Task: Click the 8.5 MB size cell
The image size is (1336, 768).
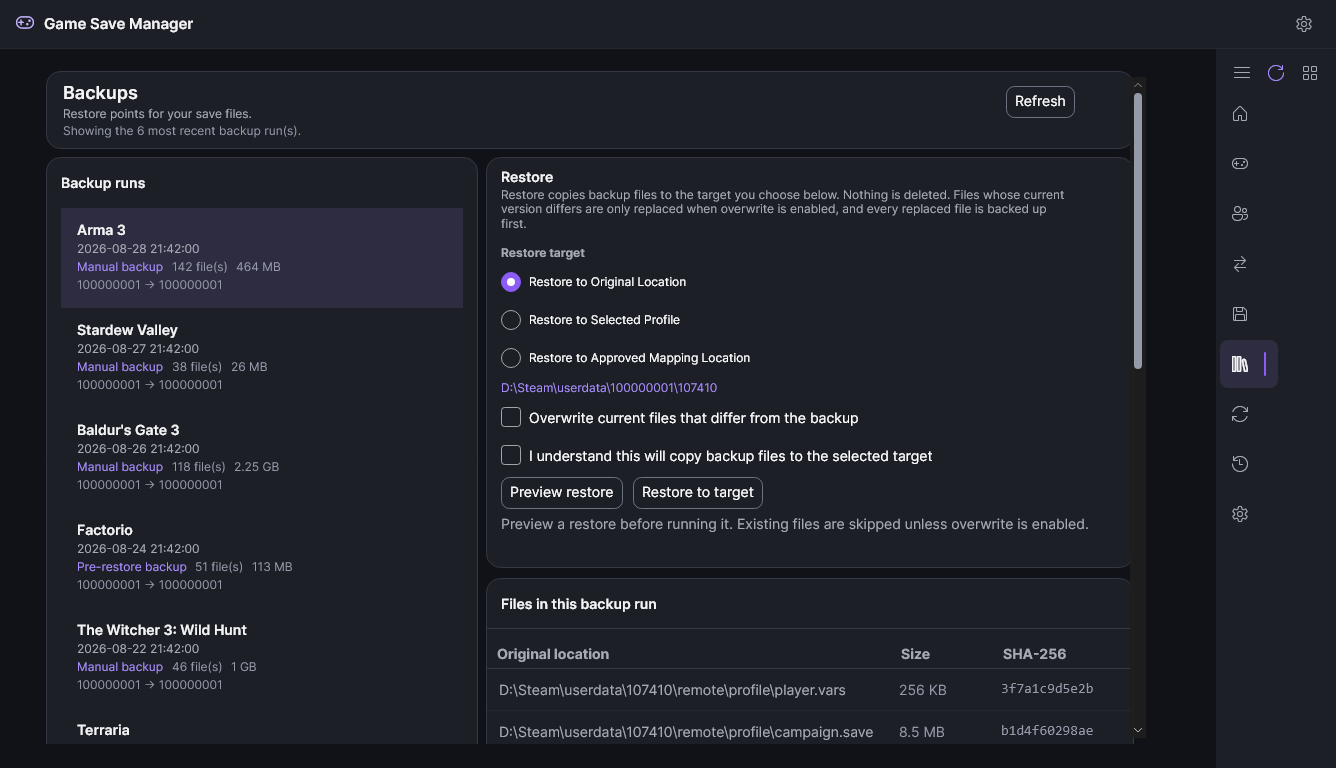Action: pyautogui.click(x=922, y=732)
